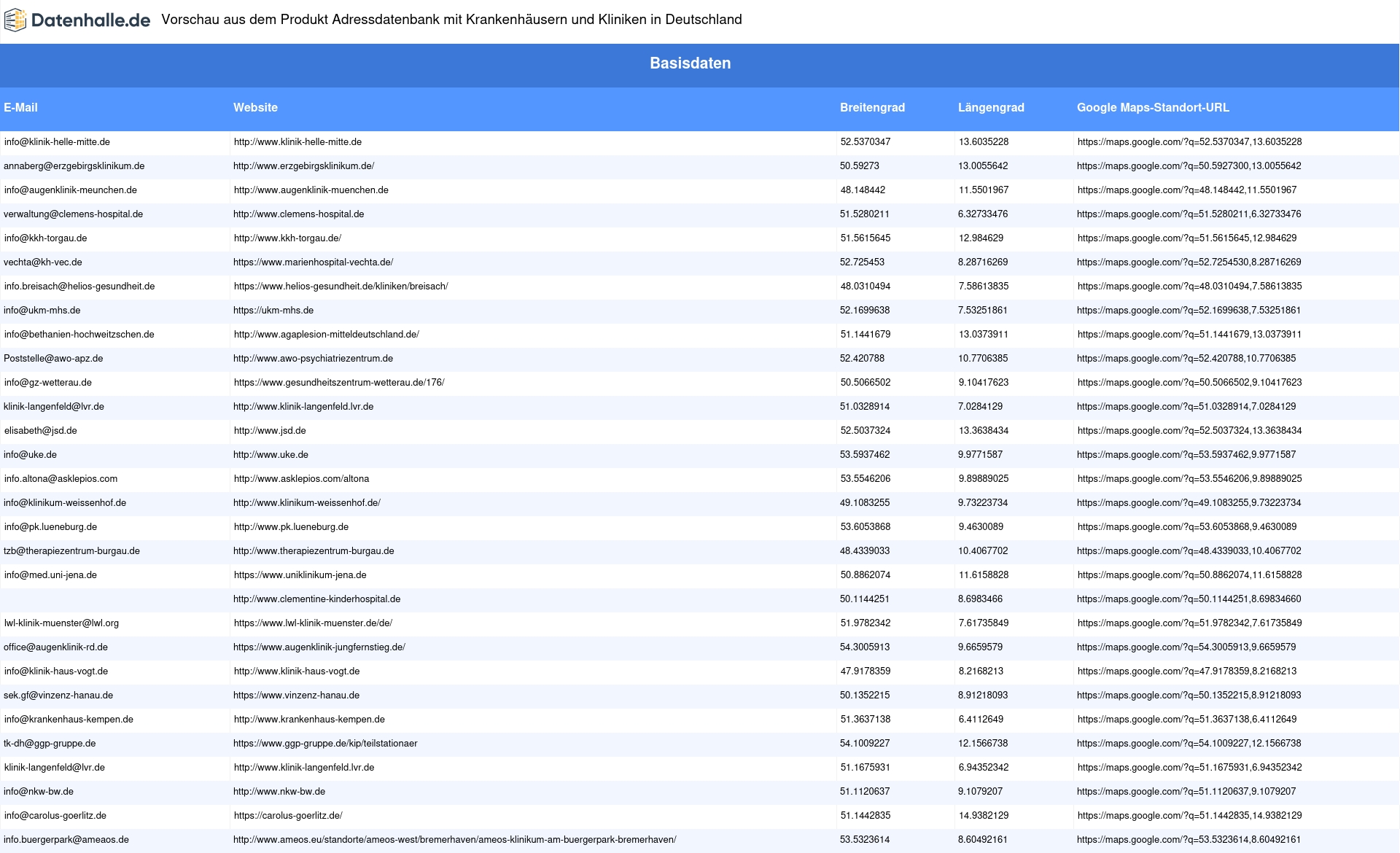Select the E-Mail column header
The image size is (1400, 853).
click(20, 107)
